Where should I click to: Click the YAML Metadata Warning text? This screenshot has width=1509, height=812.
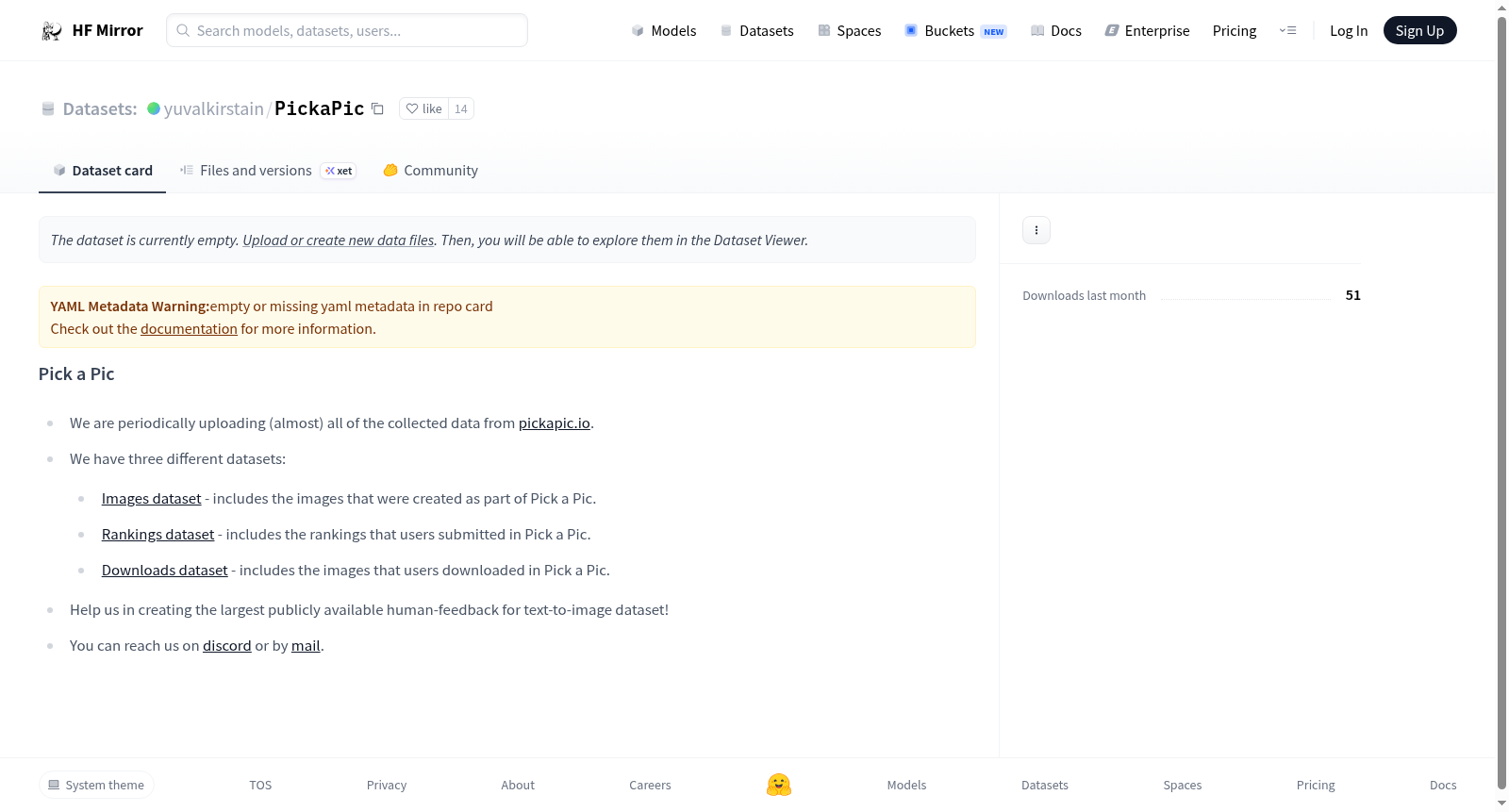130,307
